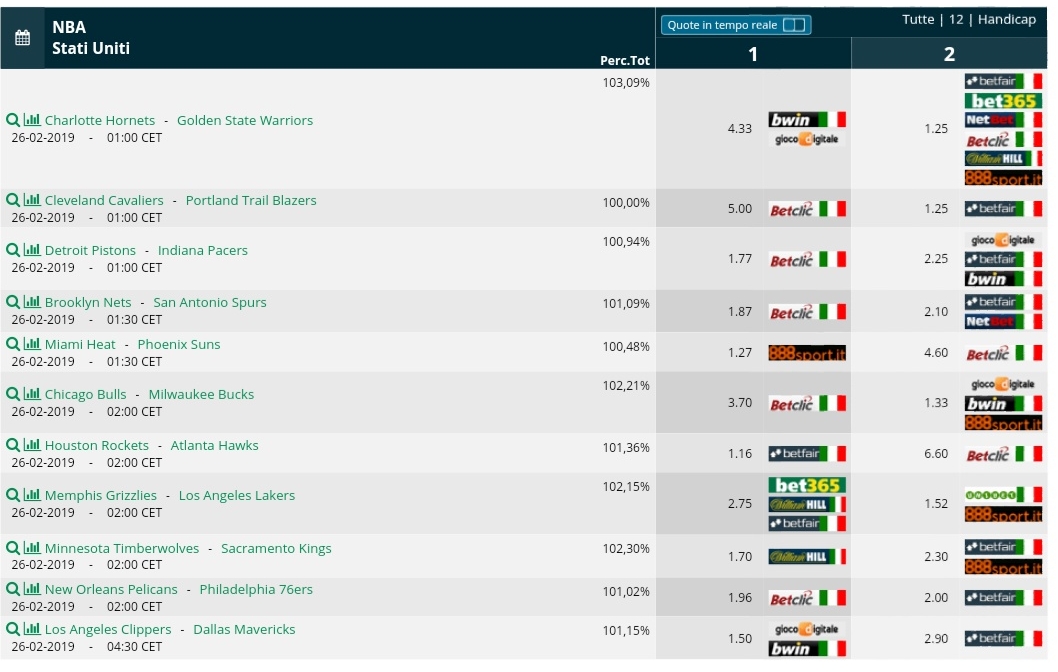1058x672 pixels.
Task: Open the Portland Trail Blazers link
Action: coord(251,200)
